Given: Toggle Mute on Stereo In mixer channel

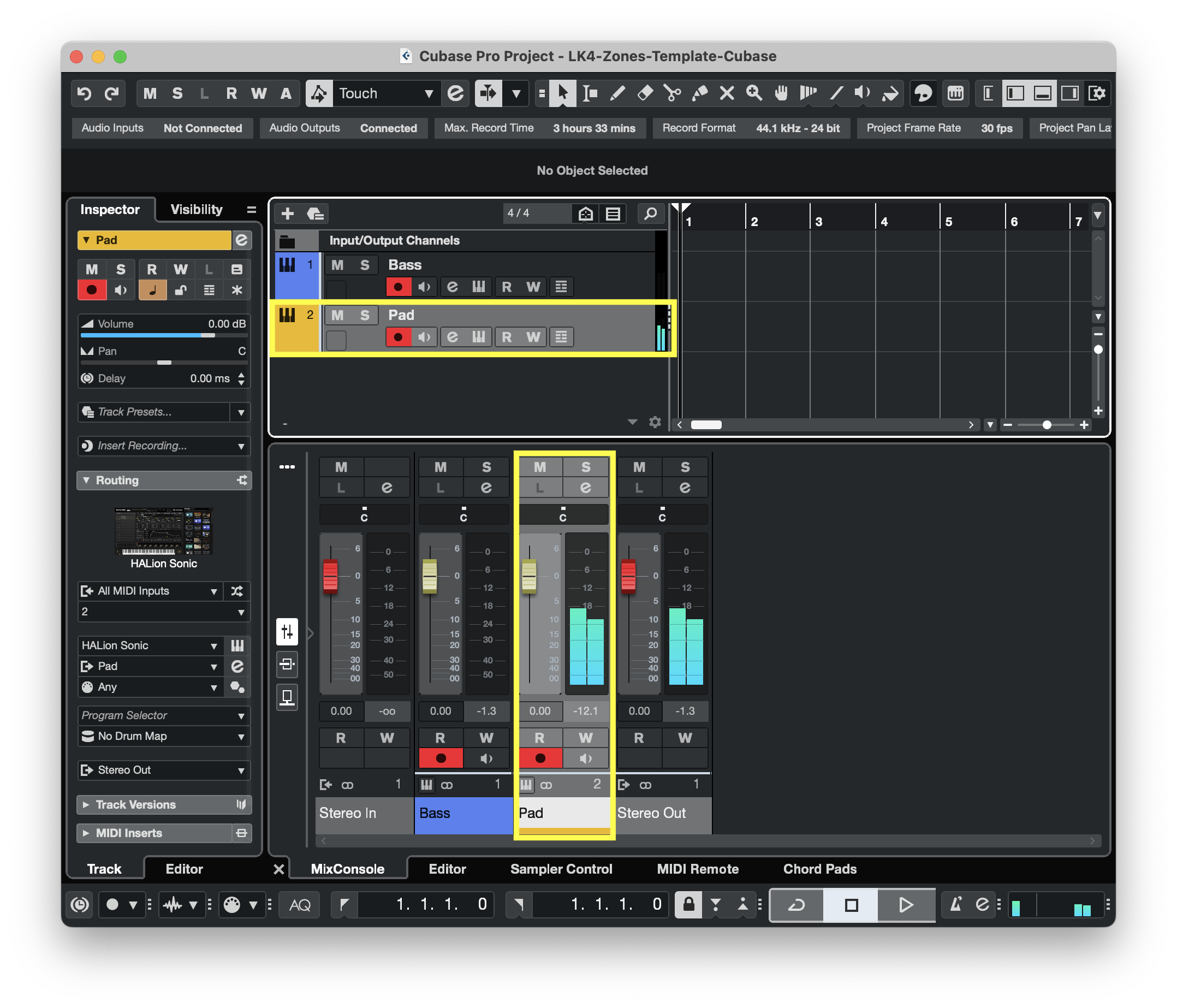Looking at the screenshot, I should (341, 467).
